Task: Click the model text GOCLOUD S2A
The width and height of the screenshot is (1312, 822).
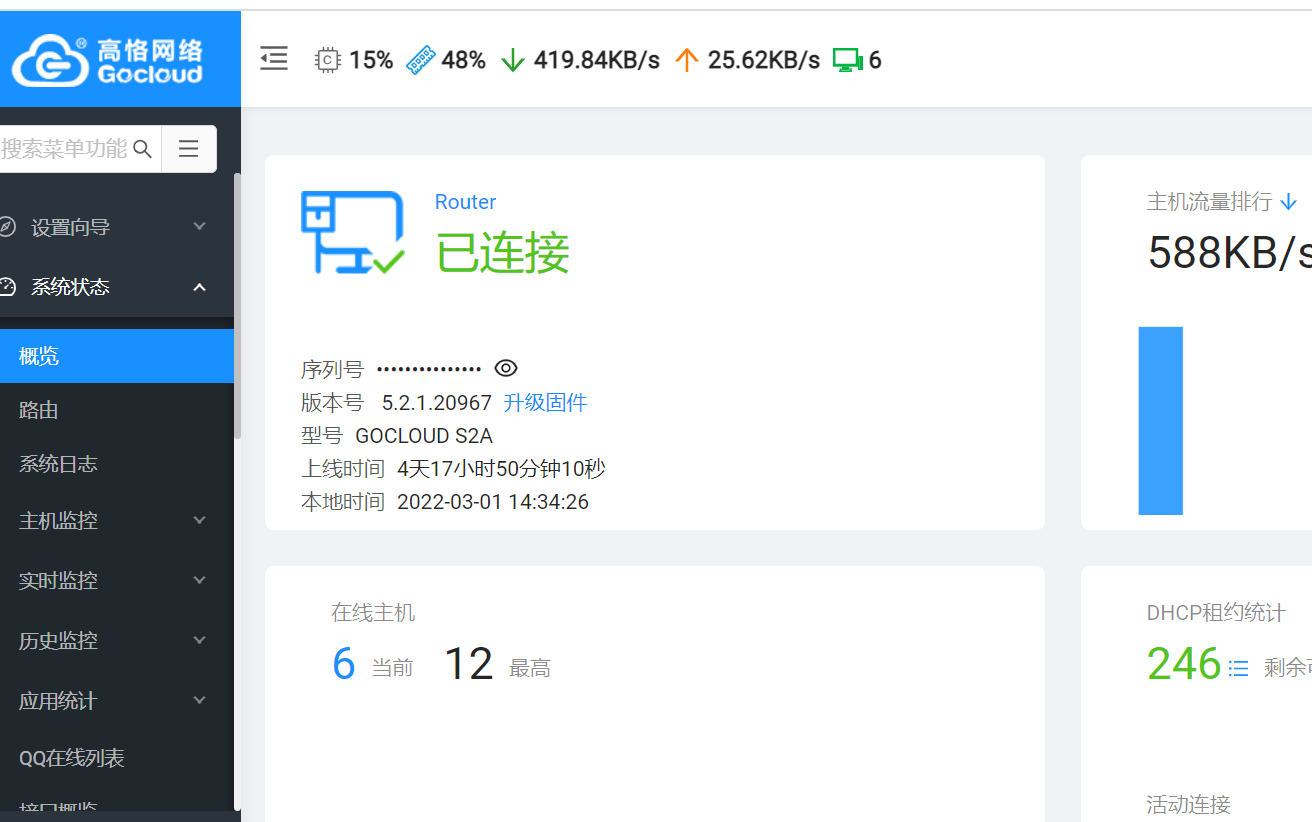Action: (424, 436)
